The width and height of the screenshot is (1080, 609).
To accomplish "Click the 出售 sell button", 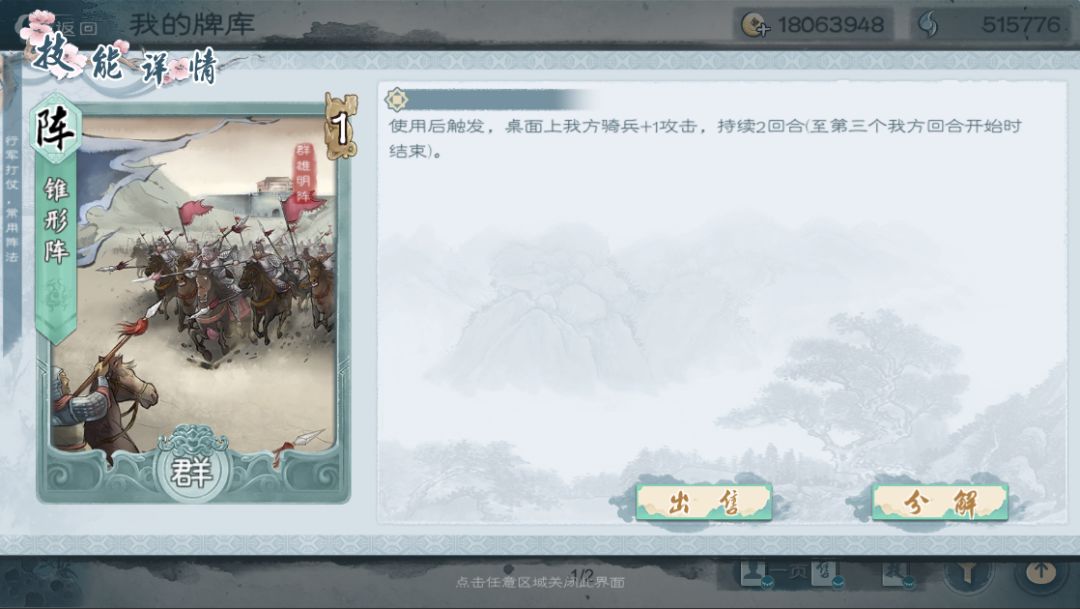I will pyautogui.click(x=703, y=502).
